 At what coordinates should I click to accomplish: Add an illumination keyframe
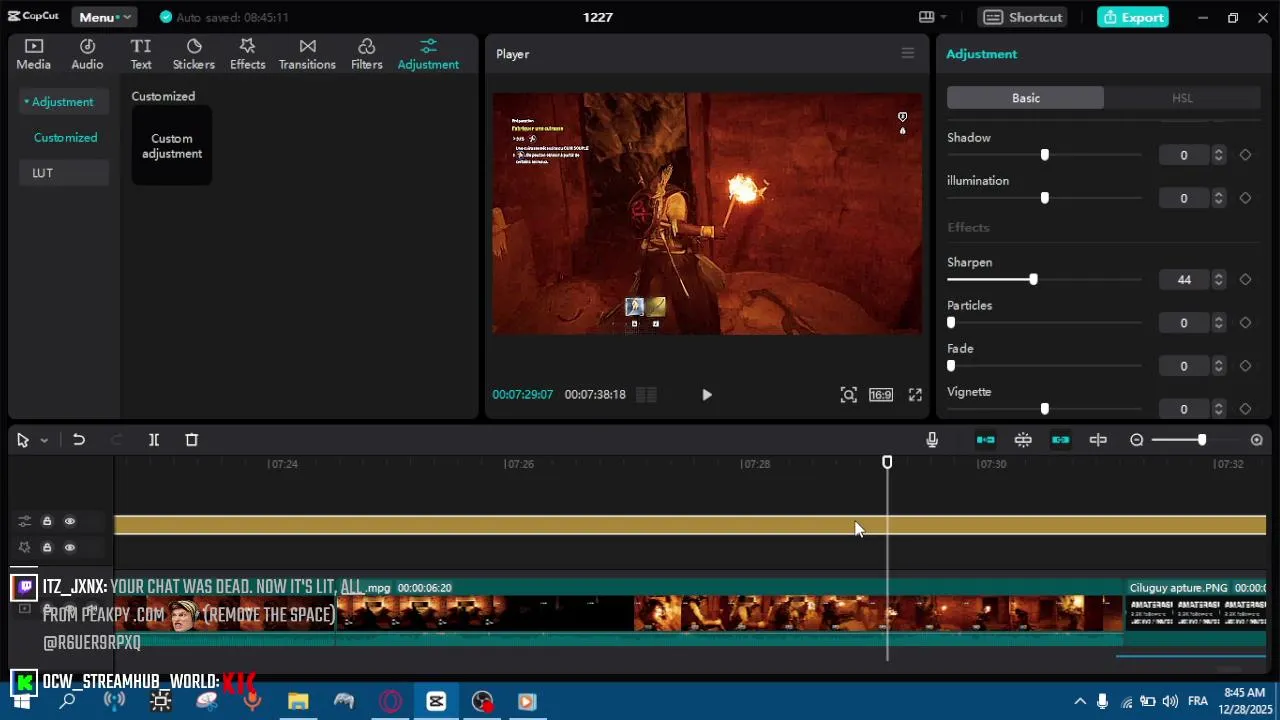click(x=1245, y=198)
